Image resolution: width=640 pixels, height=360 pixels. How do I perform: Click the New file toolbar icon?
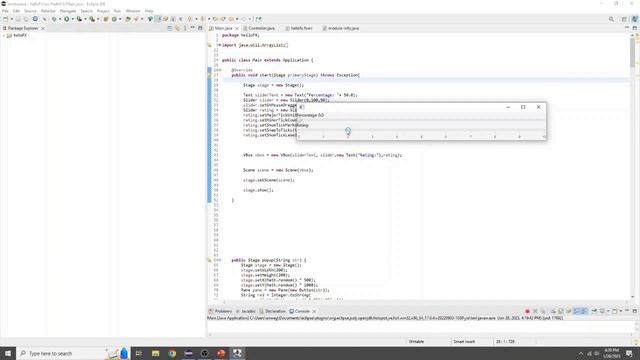pyautogui.click(x=6, y=19)
